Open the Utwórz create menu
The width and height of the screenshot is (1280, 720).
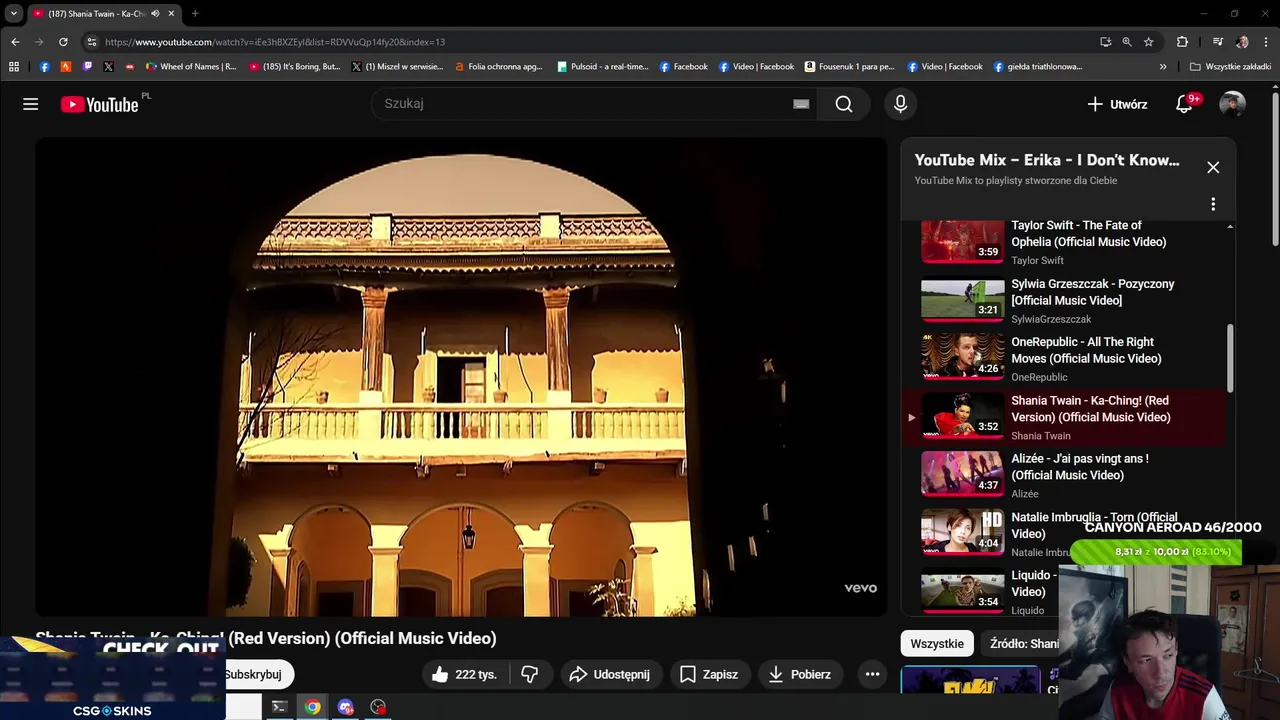pyautogui.click(x=1117, y=104)
